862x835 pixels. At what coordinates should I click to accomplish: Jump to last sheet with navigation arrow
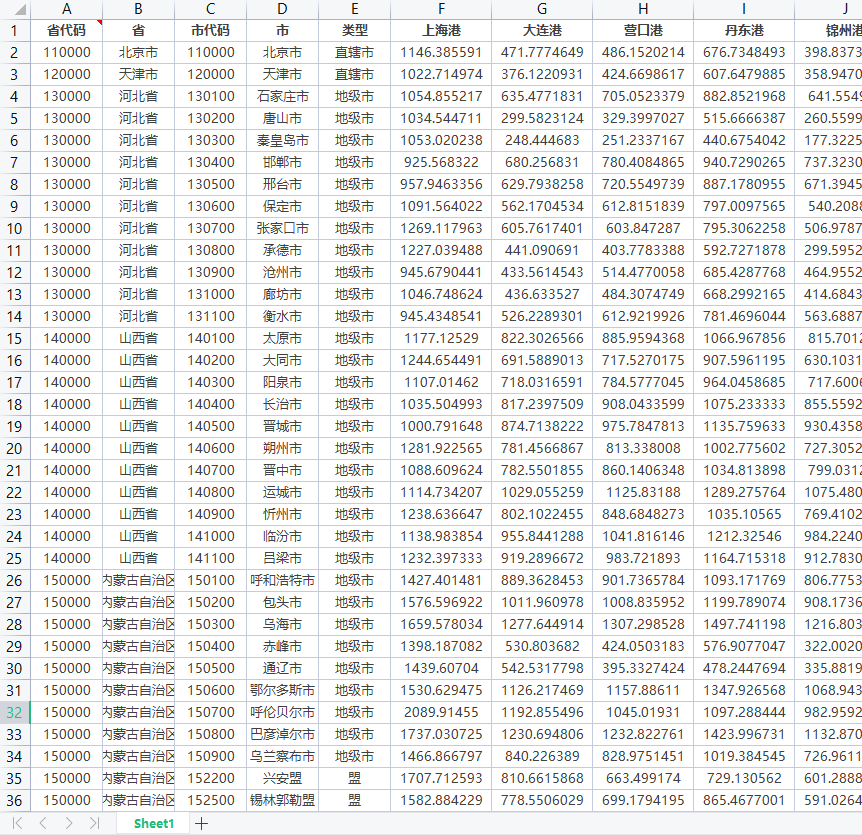click(x=94, y=823)
